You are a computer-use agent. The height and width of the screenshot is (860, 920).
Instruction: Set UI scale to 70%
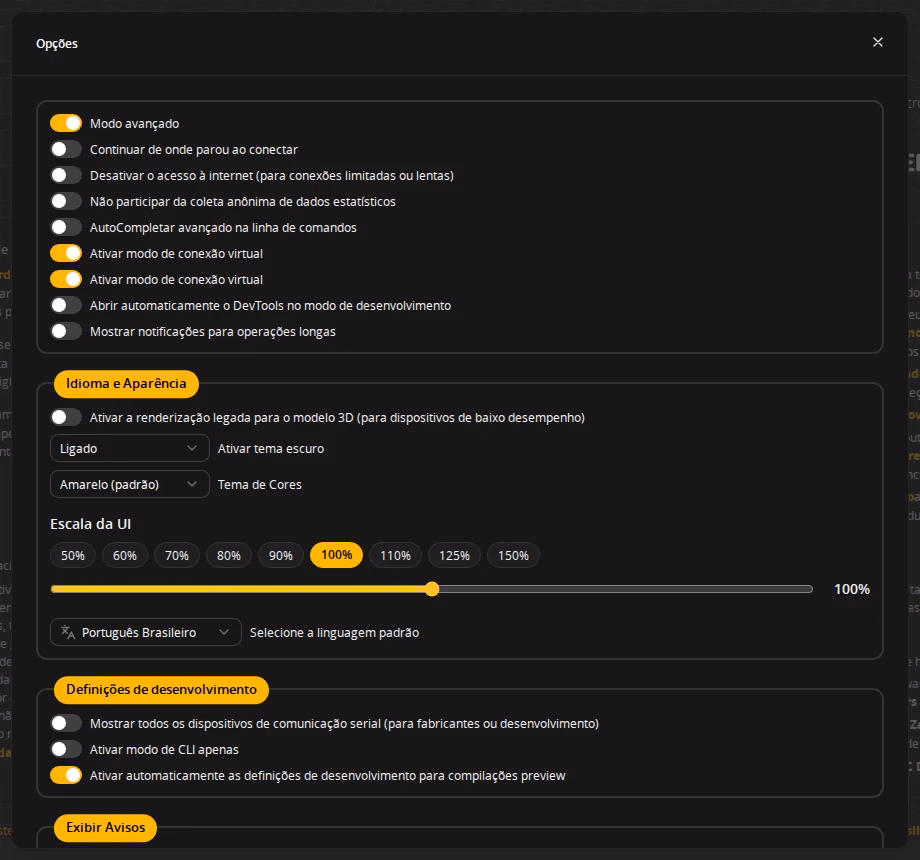coord(177,555)
